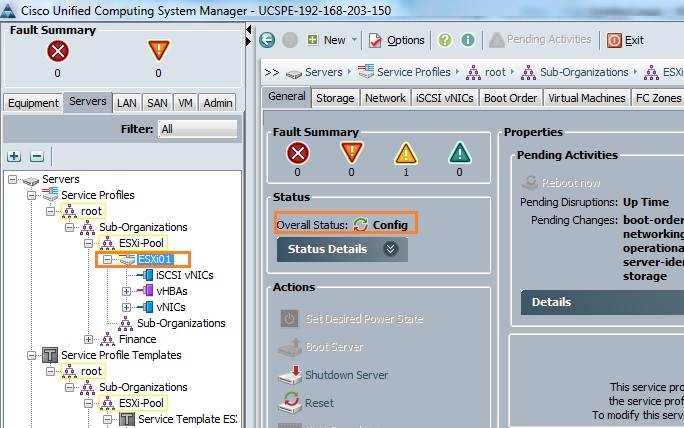Click the vHBAs purple adapter icon
The height and width of the screenshot is (428, 684).
(145, 291)
